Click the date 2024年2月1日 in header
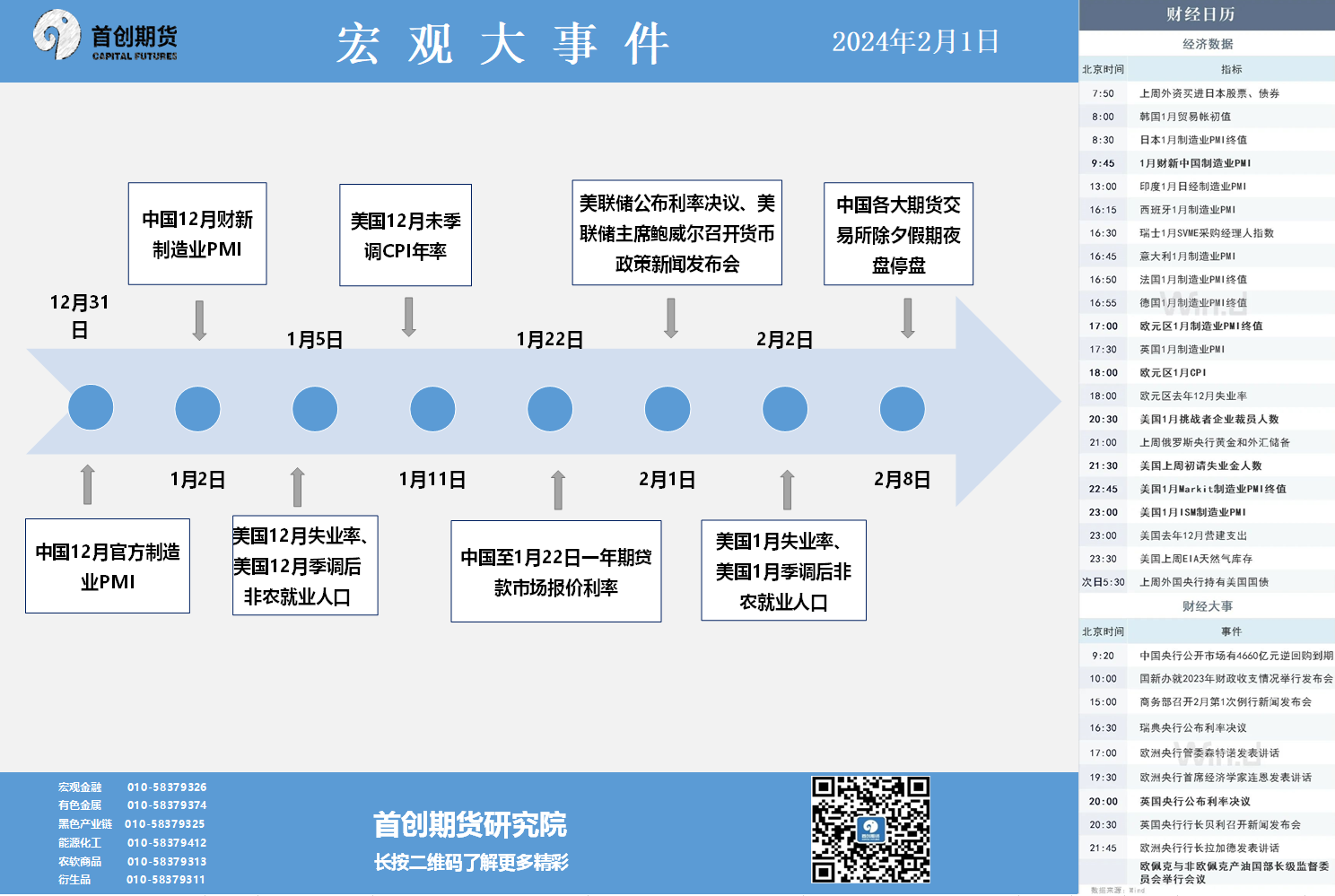The height and width of the screenshot is (896, 1335). coord(915,41)
